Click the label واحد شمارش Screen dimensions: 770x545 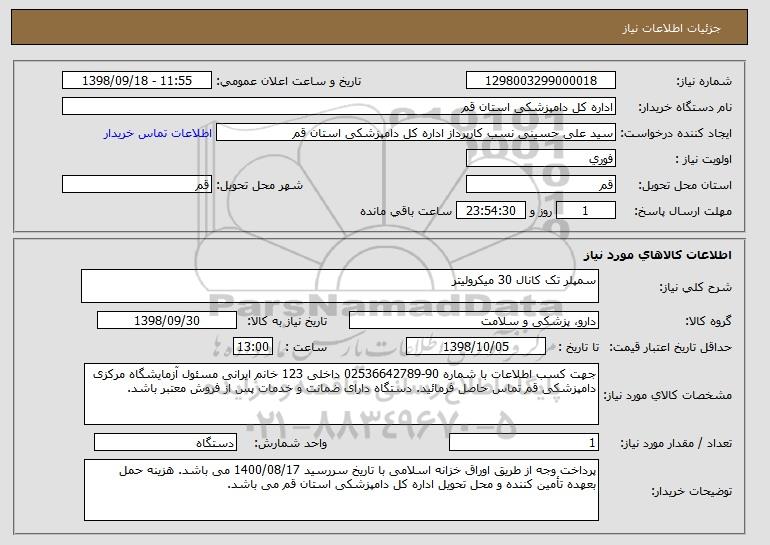(x=291, y=443)
